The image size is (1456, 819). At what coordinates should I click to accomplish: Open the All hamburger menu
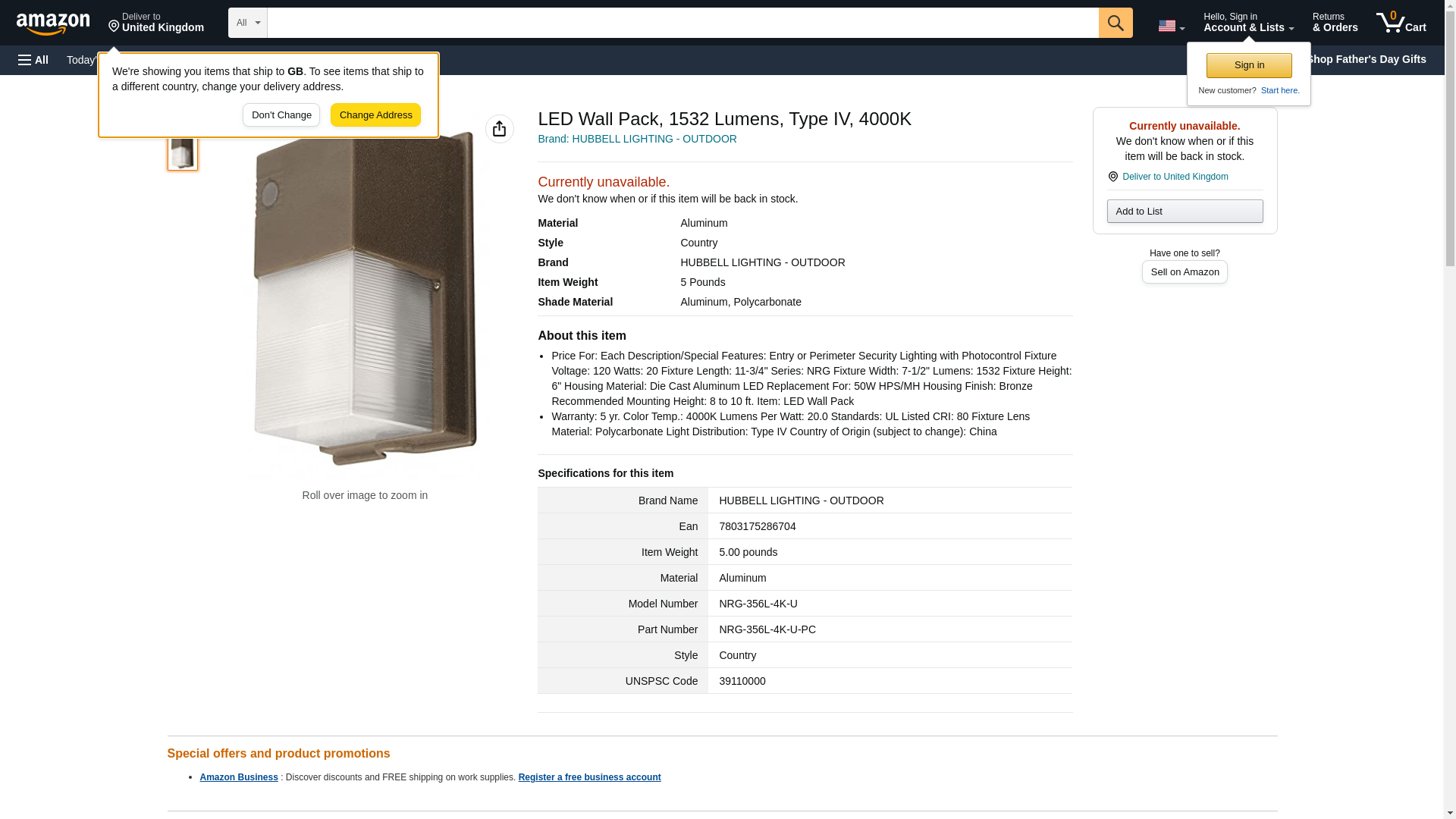point(33,60)
